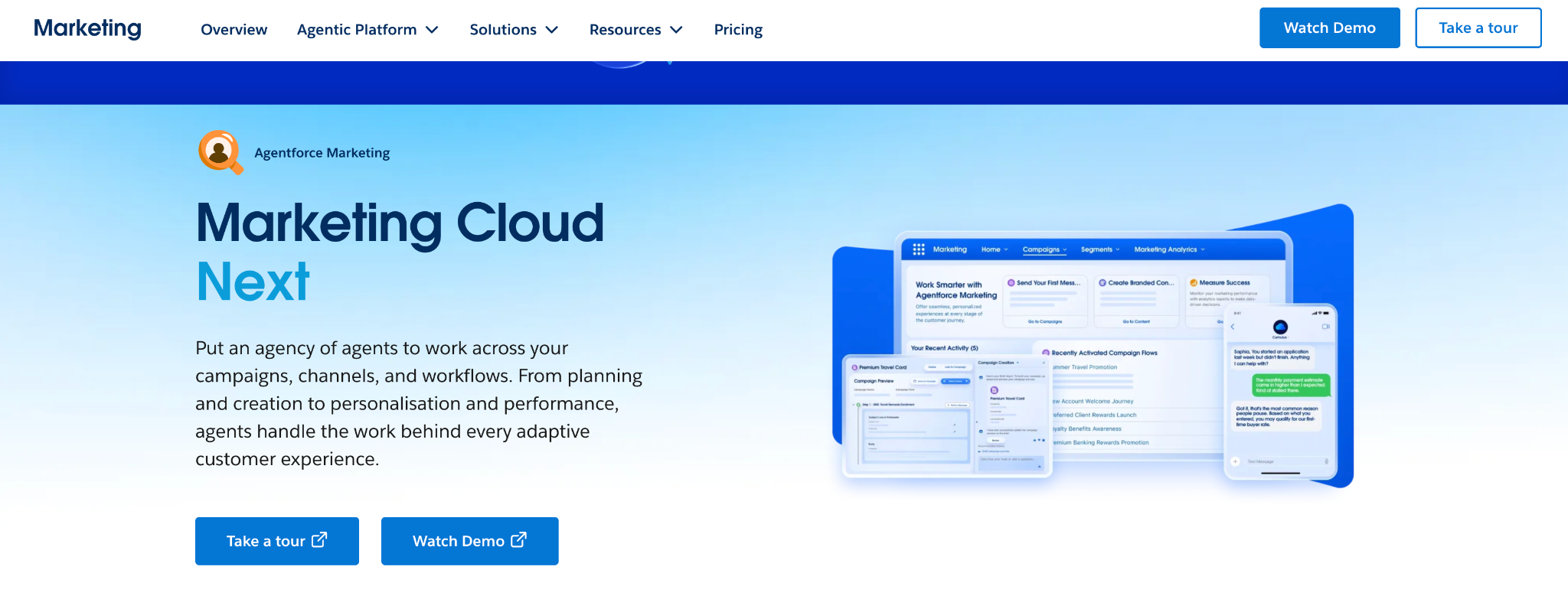
Task: Click the Agentforce Marketing magnifier icon
Action: point(221,152)
